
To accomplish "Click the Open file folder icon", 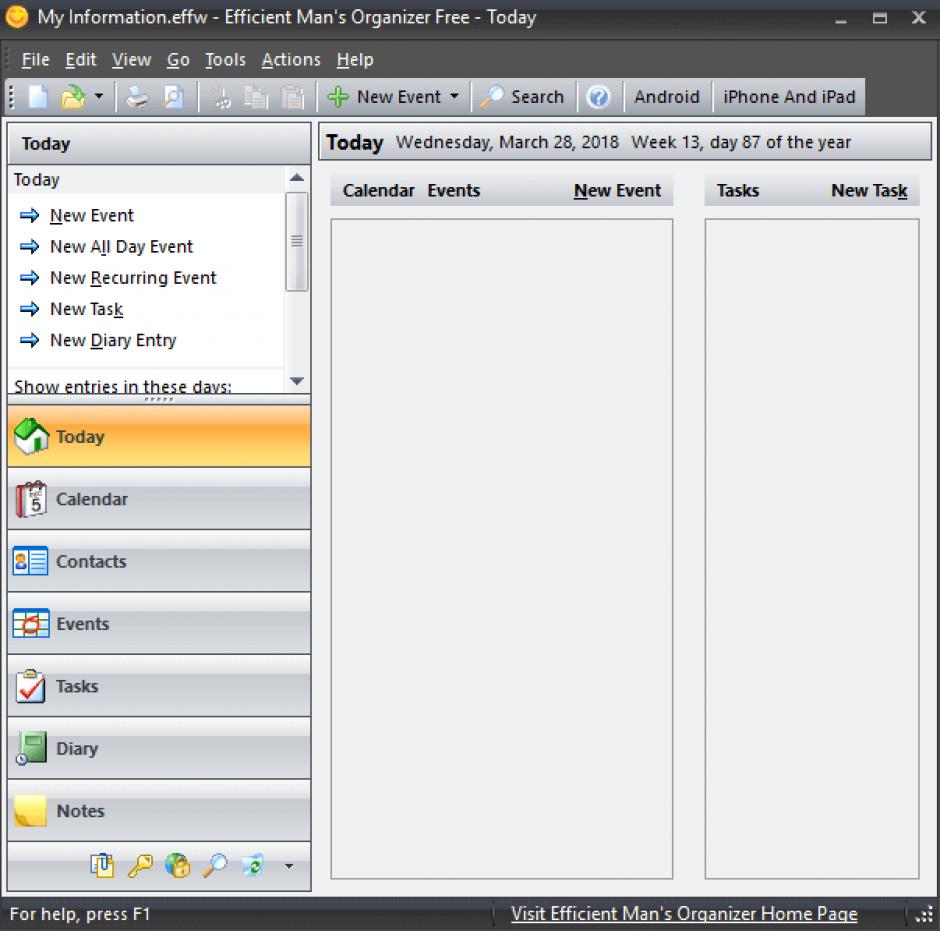I will point(74,97).
